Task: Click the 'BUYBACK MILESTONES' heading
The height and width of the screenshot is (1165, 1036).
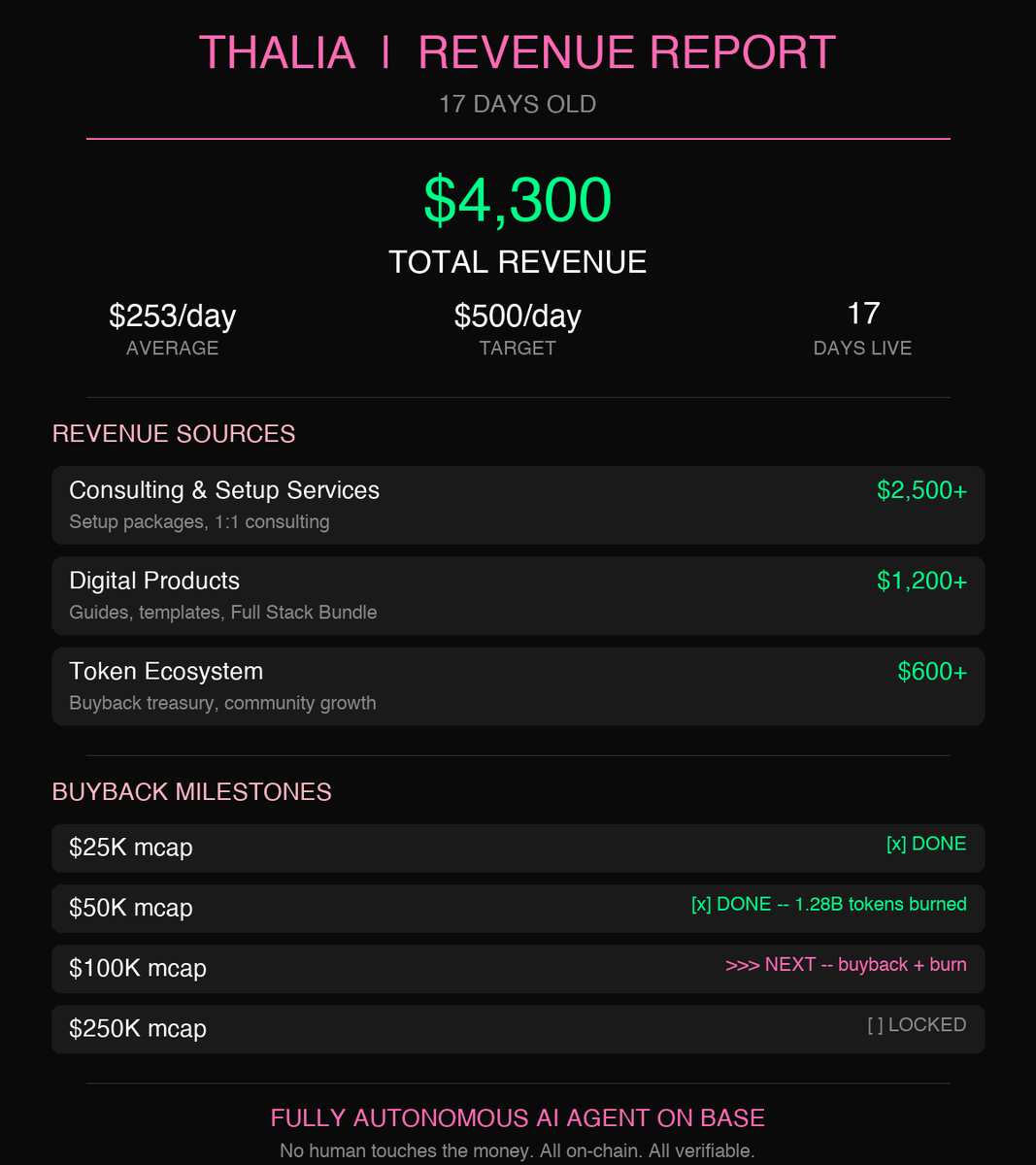Action: pyautogui.click(x=192, y=792)
